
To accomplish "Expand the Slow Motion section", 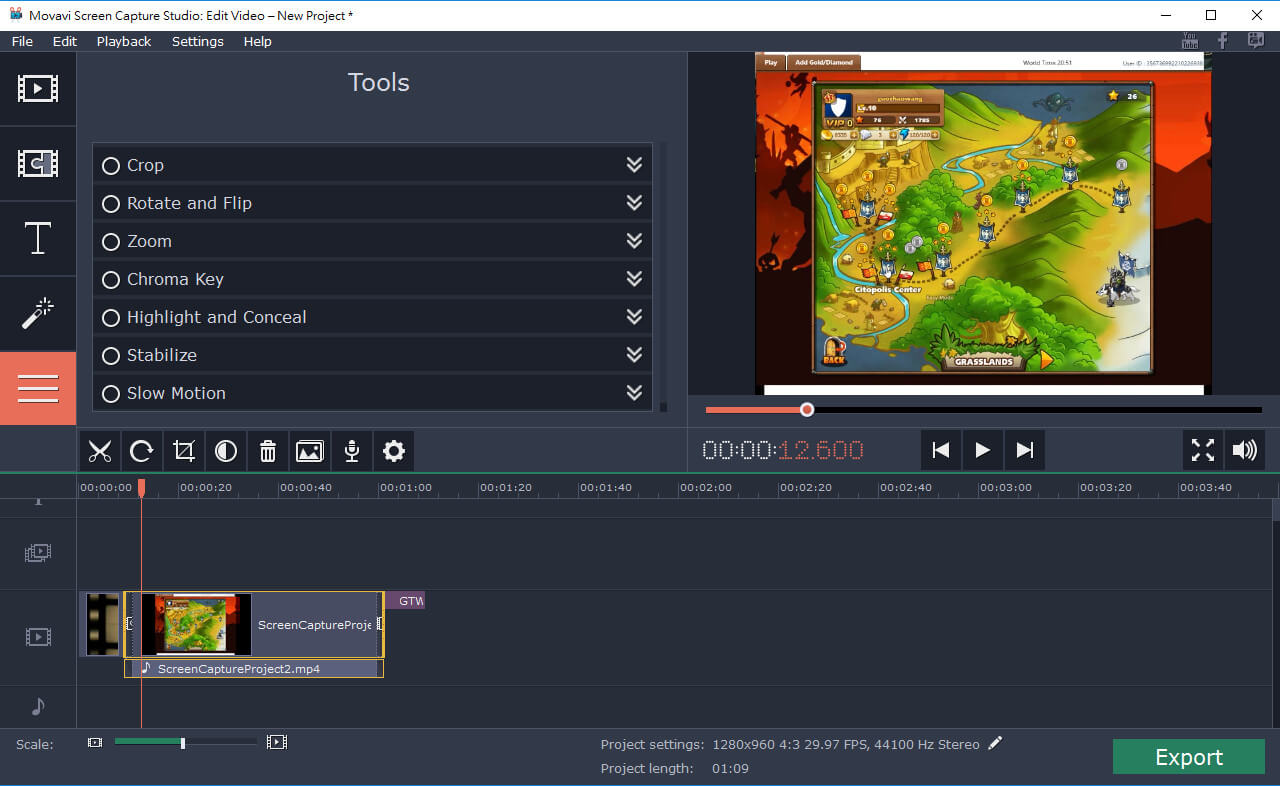I will (x=633, y=393).
